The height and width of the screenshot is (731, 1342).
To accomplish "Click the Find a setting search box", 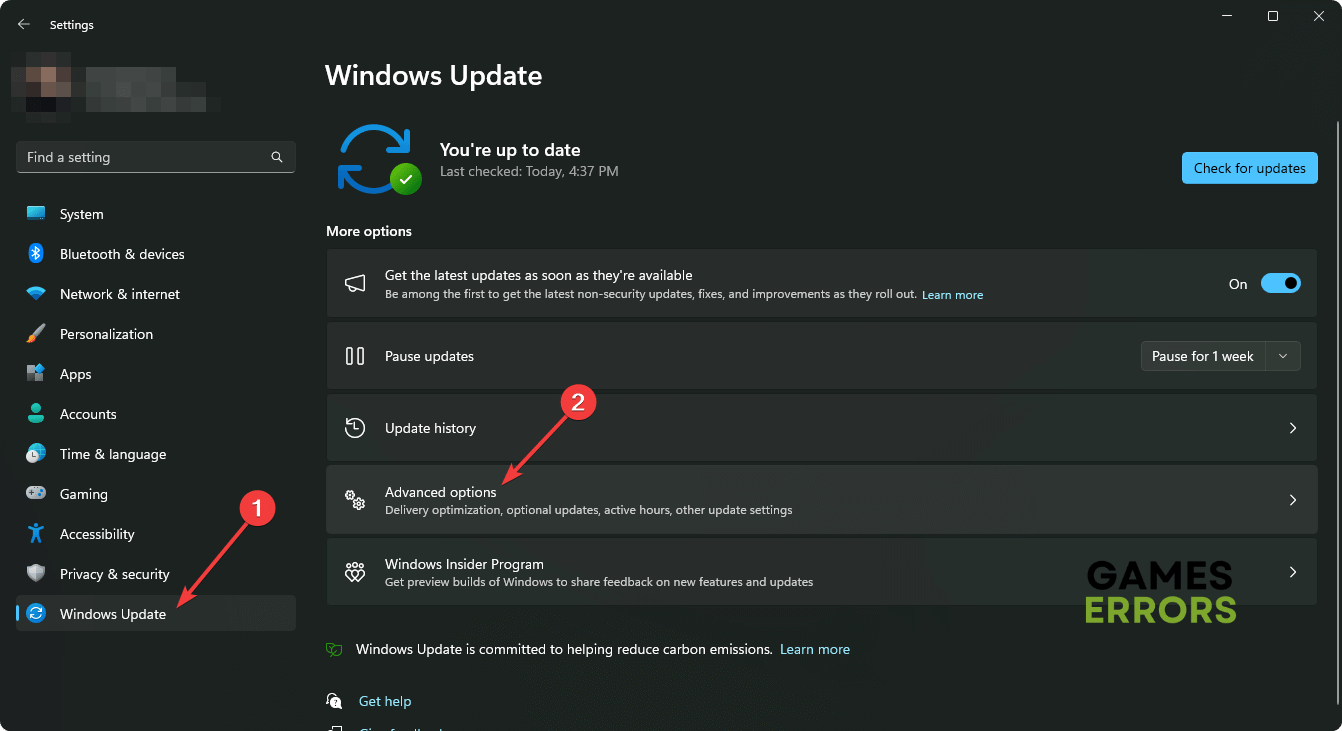I will [x=156, y=157].
